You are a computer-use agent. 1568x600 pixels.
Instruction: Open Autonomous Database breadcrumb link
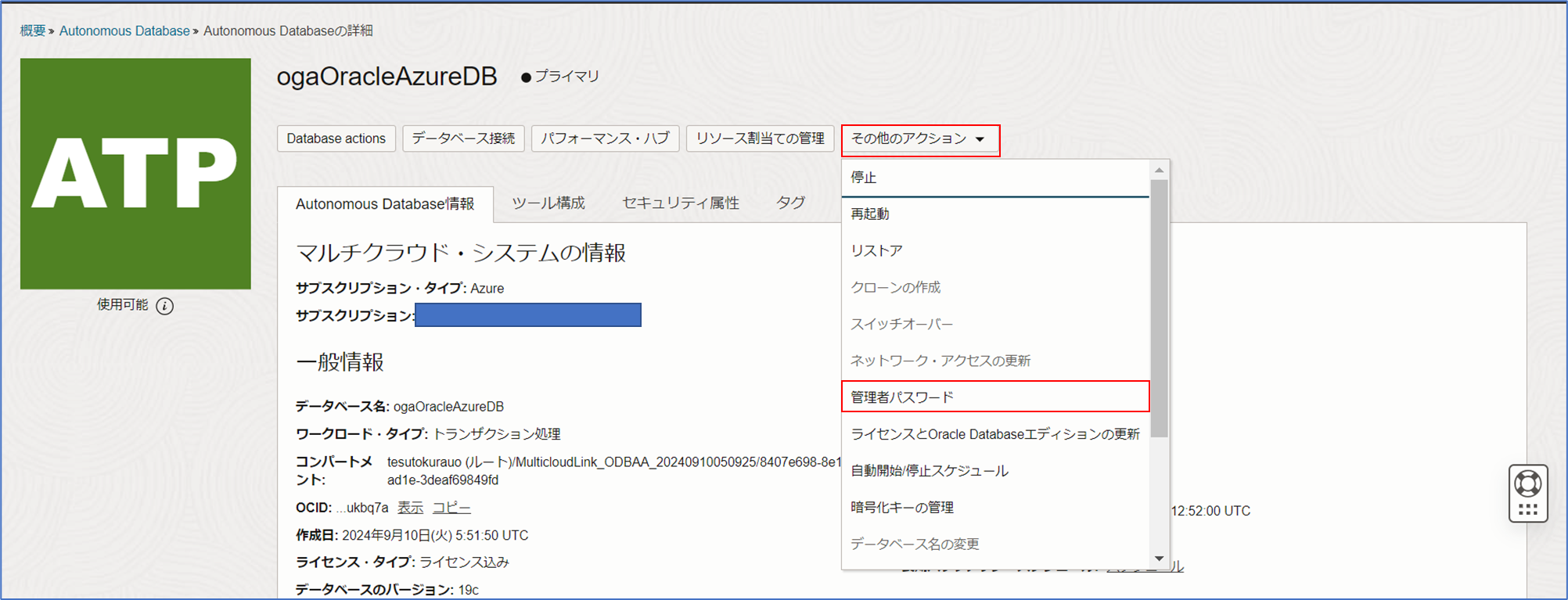pos(124,31)
